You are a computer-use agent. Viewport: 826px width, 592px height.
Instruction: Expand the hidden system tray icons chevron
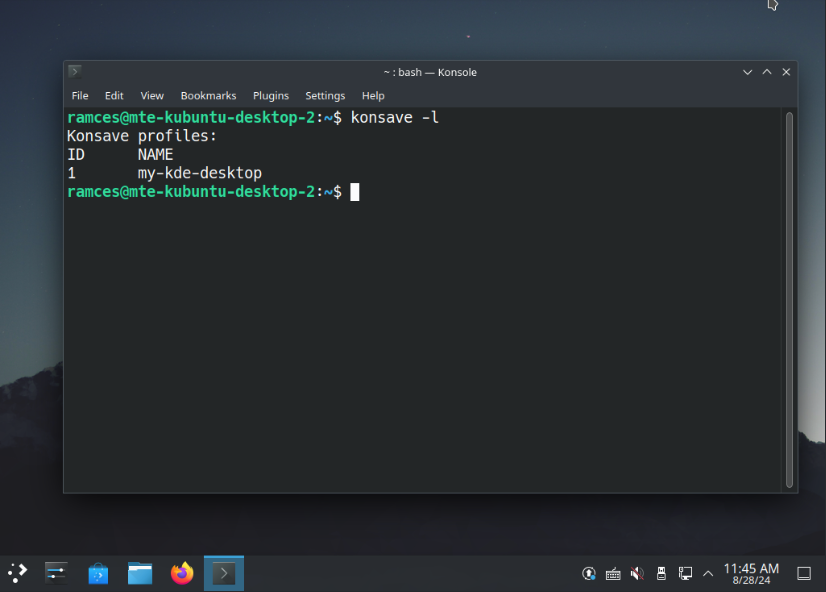click(x=708, y=573)
